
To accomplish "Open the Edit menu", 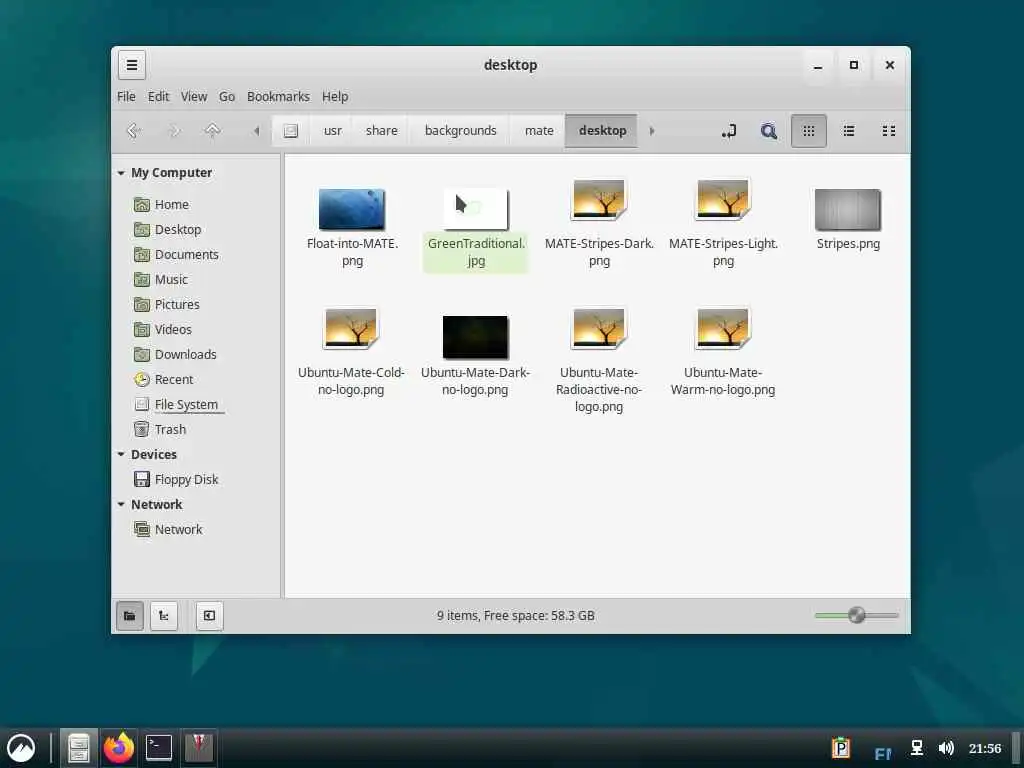I will click(x=158, y=97).
